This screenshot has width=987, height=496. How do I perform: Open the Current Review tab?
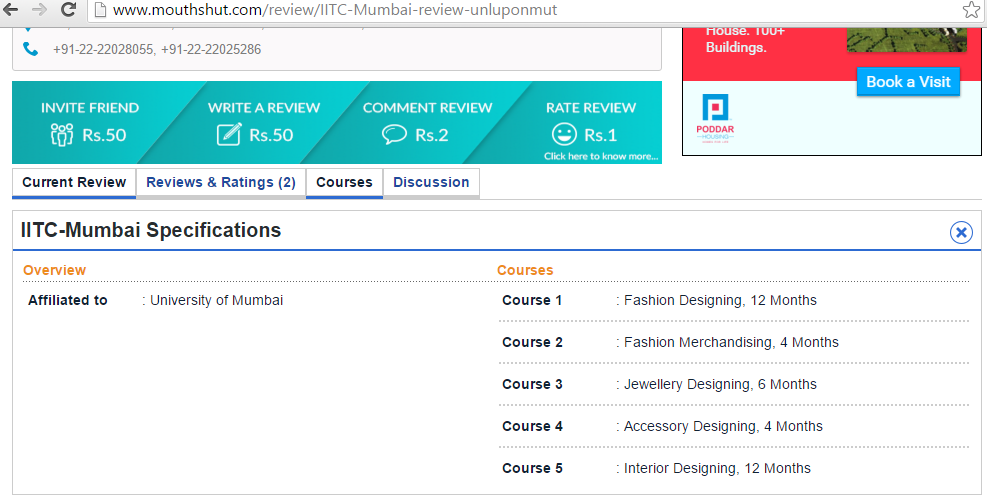74,183
